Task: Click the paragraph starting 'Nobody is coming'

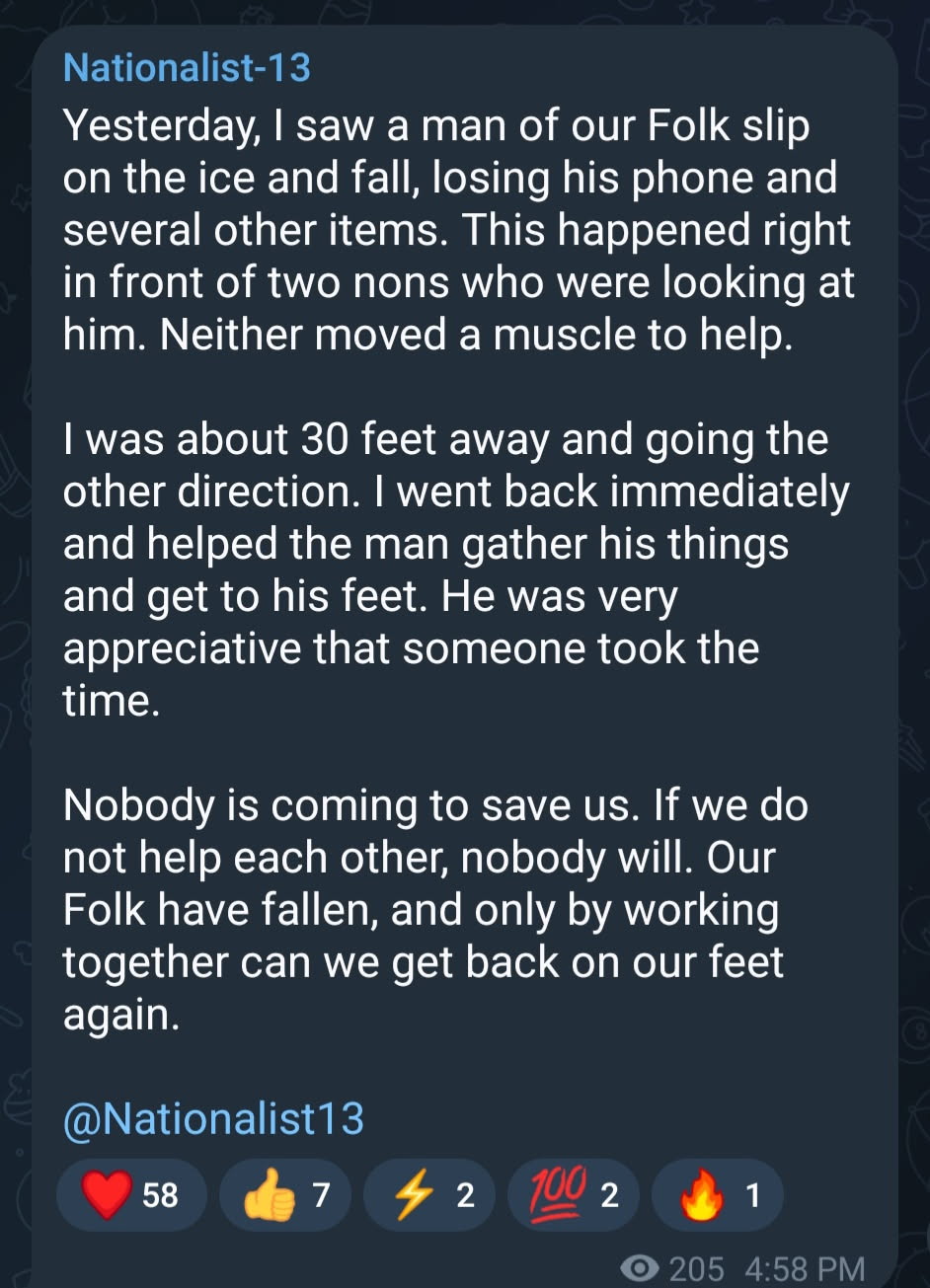Action: coord(435,910)
